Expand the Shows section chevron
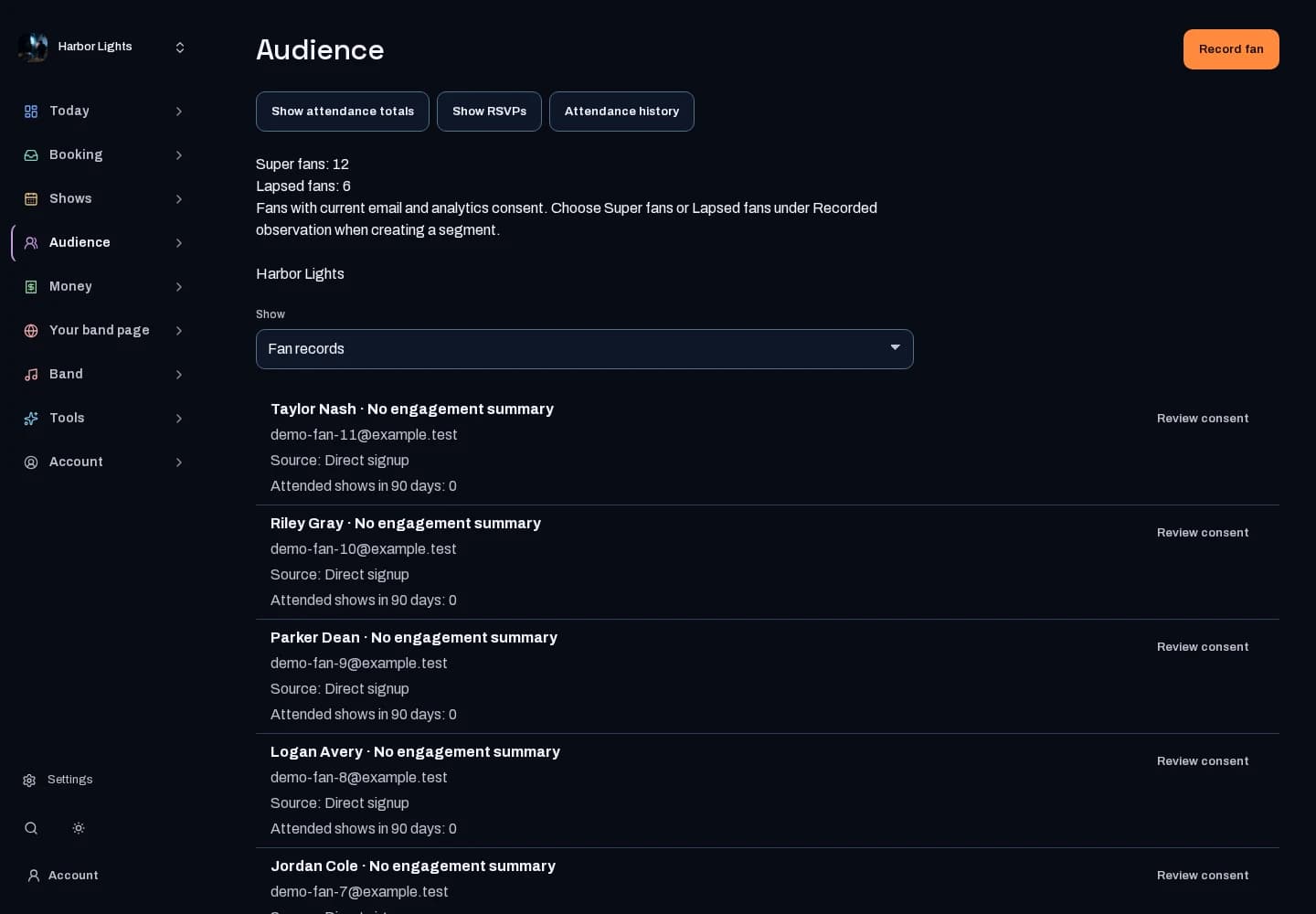This screenshot has height=914, width=1316. [x=179, y=199]
